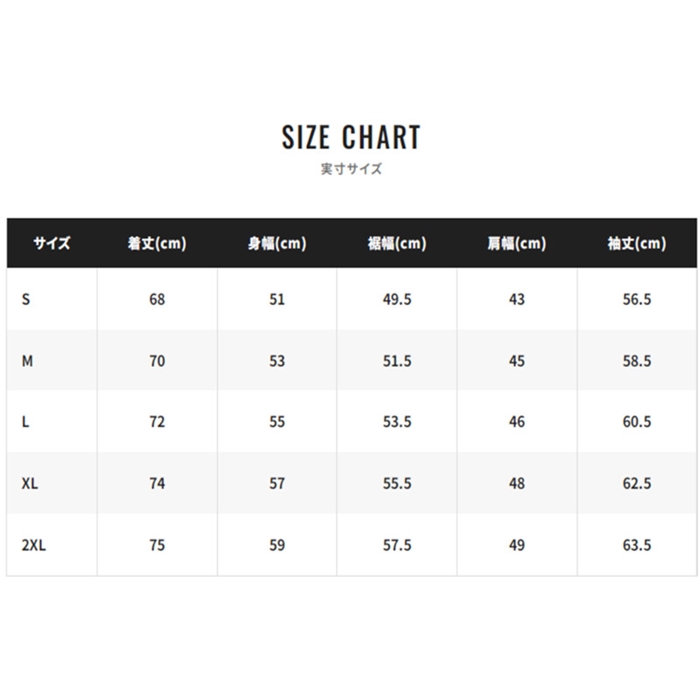Click the 68 length value for S

[x=157, y=299]
